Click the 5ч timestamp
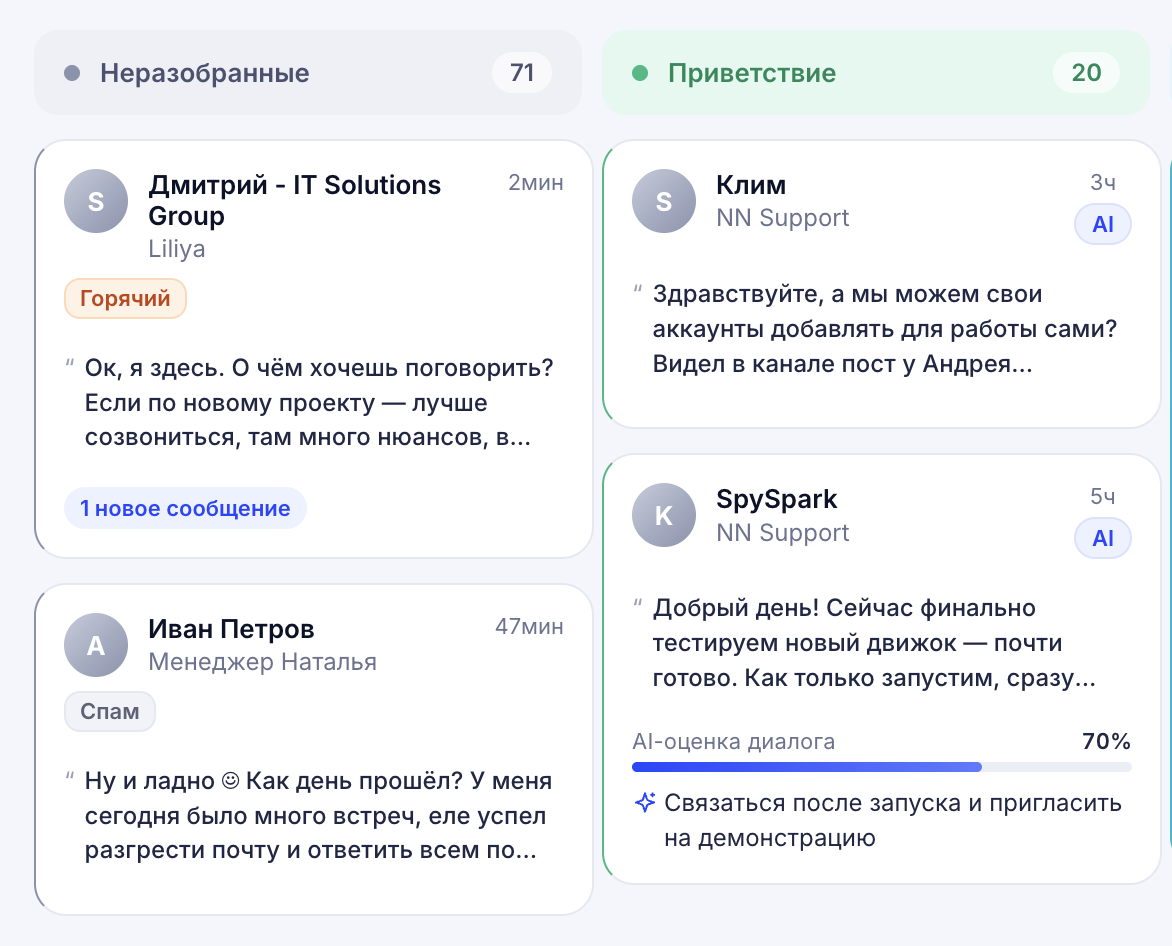The width and height of the screenshot is (1172, 946). pos(1103,496)
